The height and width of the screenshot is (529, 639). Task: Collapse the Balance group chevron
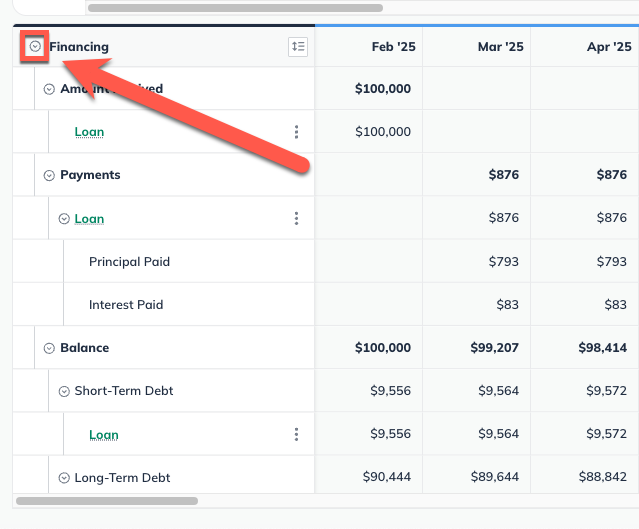(x=49, y=348)
